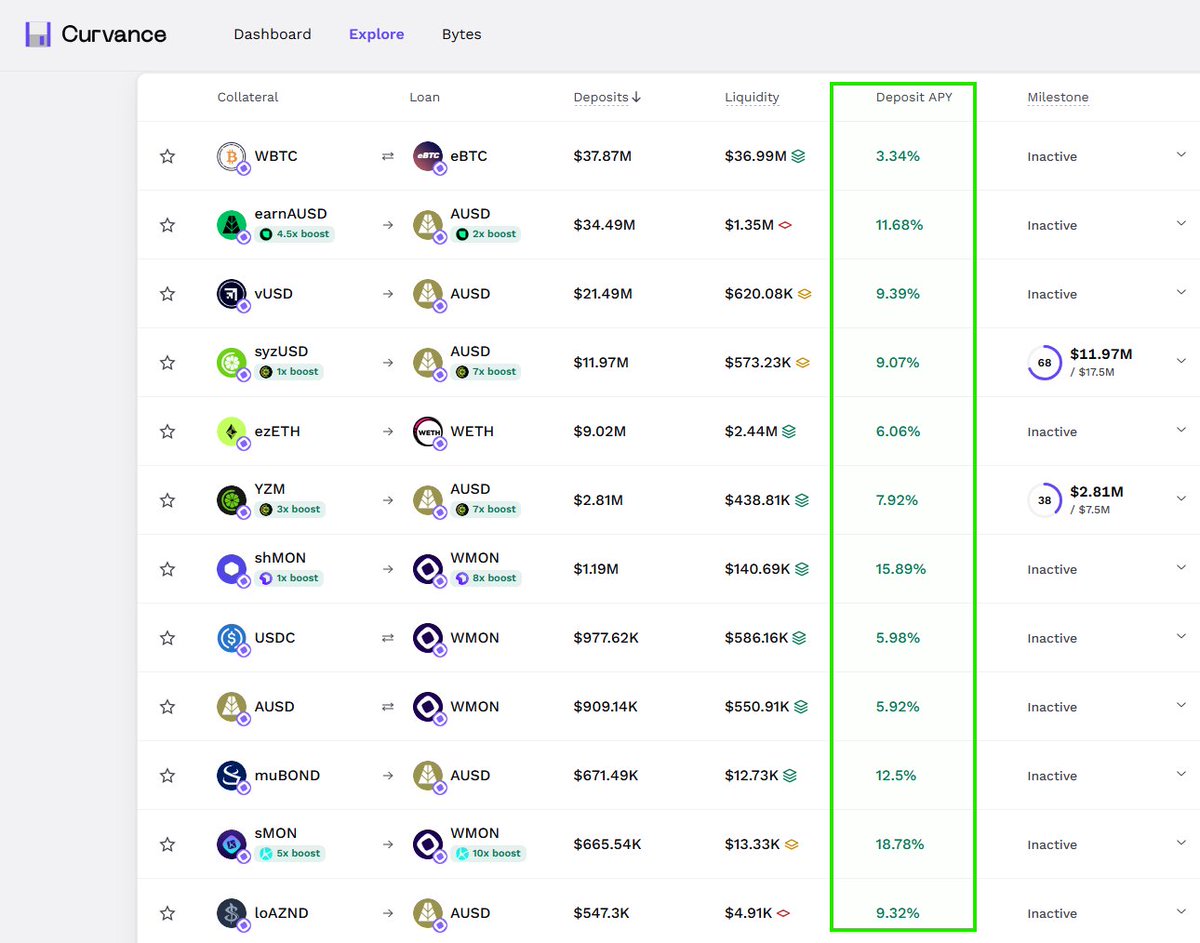Viewport: 1200px width, 943px height.
Task: Expand the vUSD row chevron
Action: pyautogui.click(x=1181, y=293)
